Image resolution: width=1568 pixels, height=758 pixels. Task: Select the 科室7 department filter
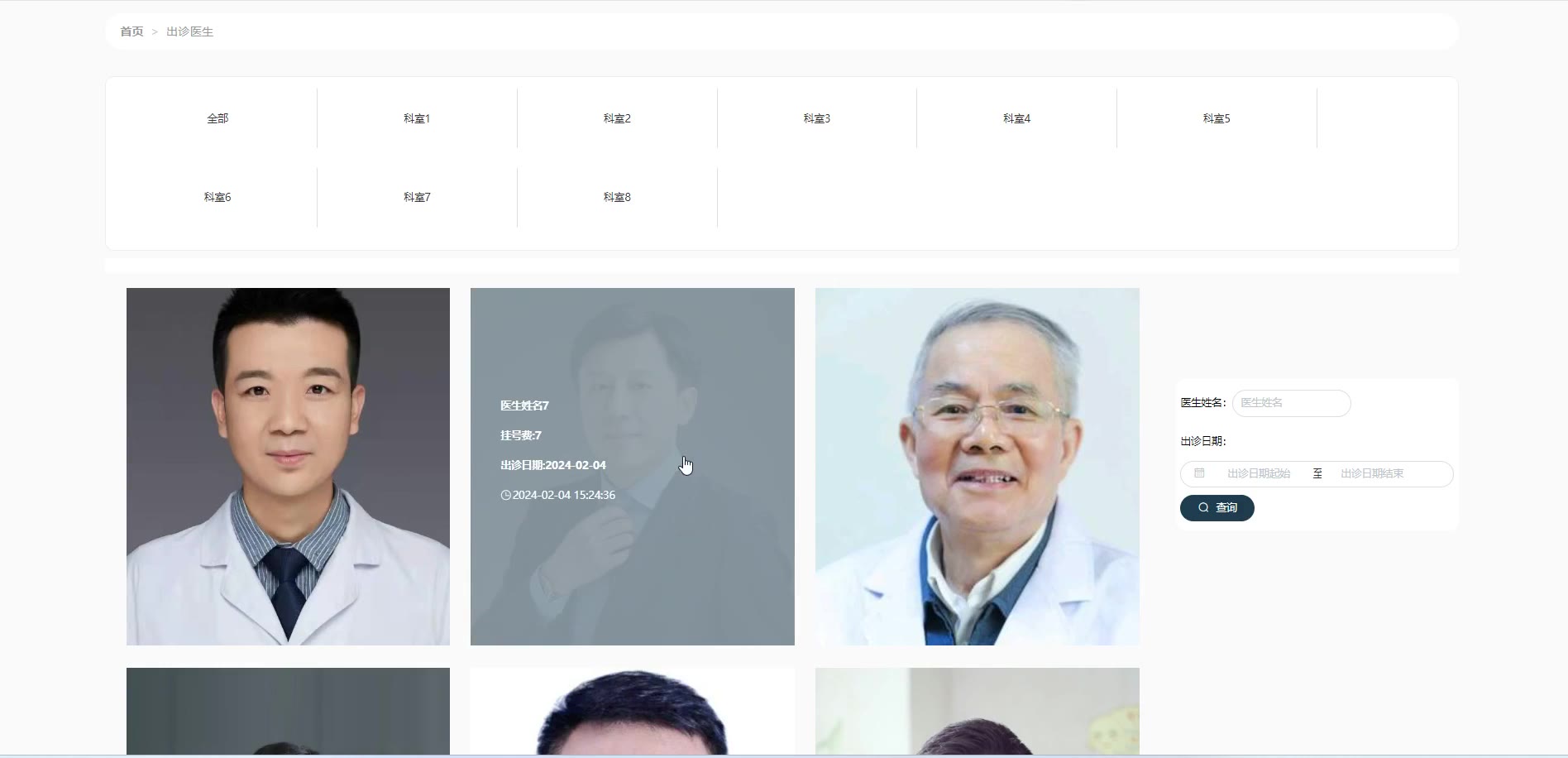417,197
